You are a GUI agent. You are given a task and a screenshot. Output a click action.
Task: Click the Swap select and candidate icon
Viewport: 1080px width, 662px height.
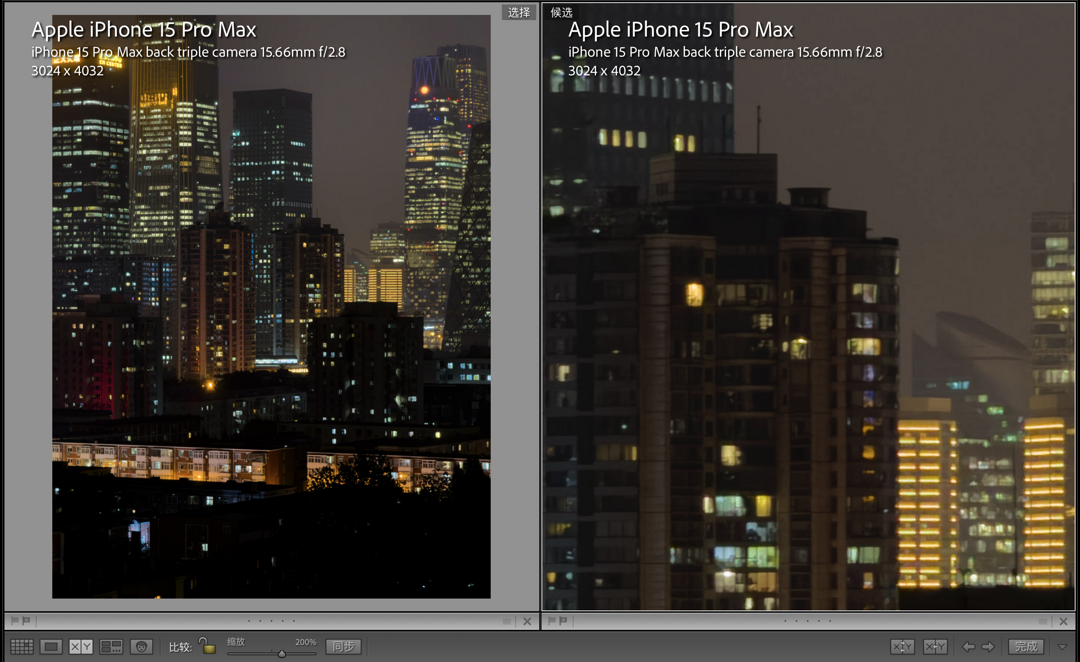click(902, 647)
